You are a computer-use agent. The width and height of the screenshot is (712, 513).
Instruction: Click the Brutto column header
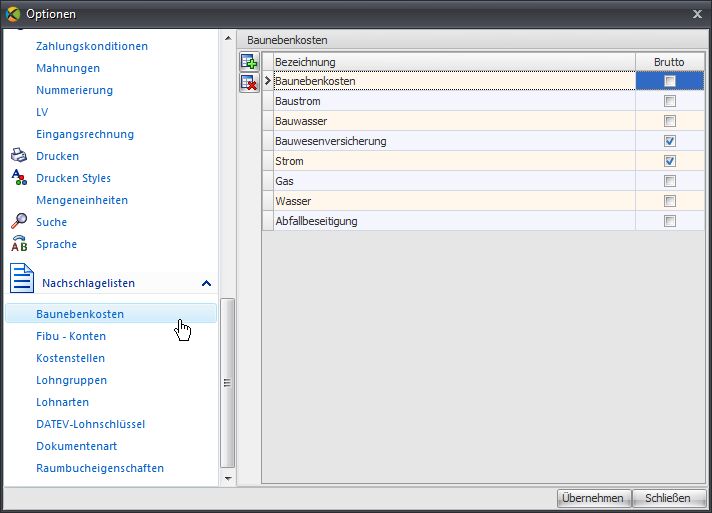[x=669, y=62]
